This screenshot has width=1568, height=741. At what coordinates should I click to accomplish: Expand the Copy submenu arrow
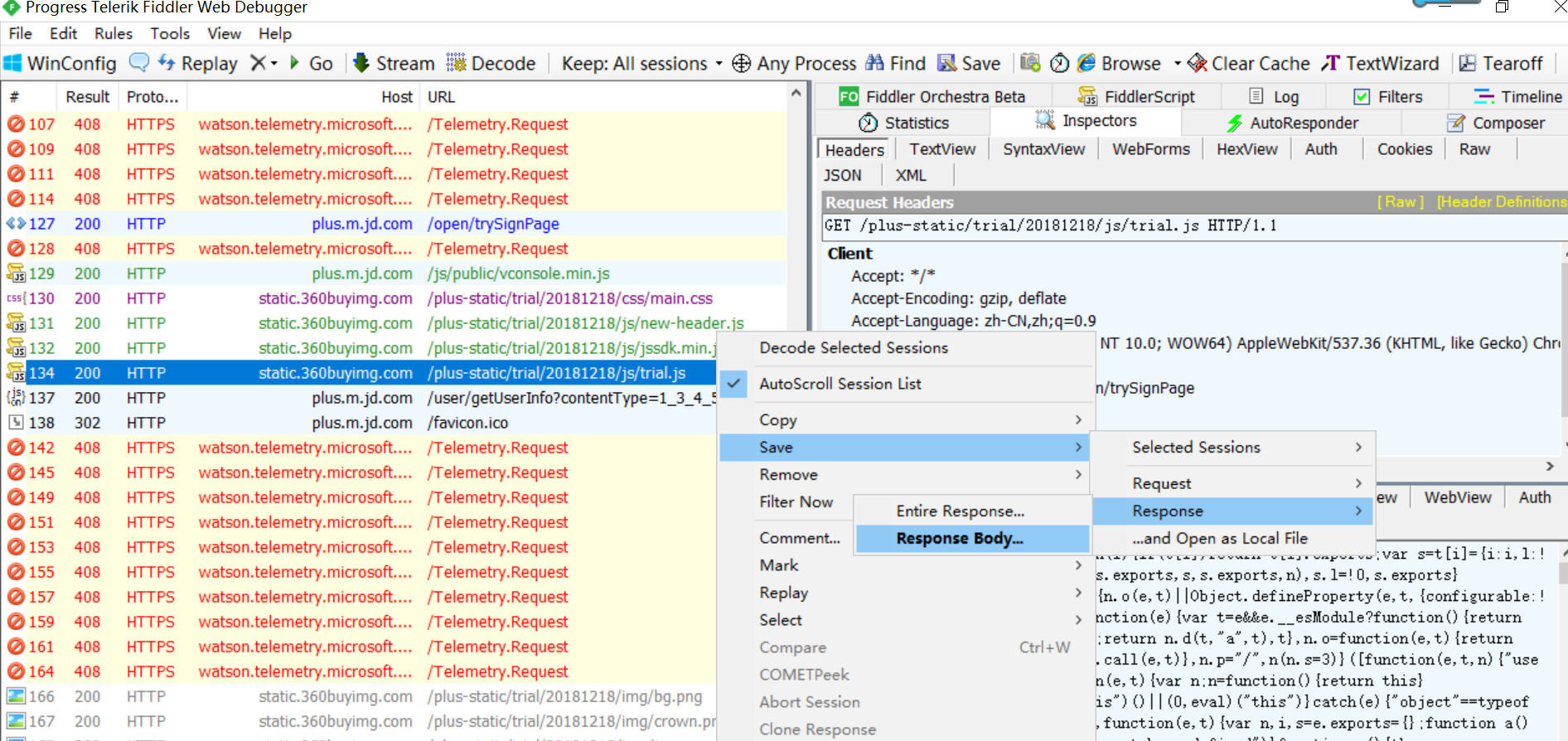click(1078, 419)
